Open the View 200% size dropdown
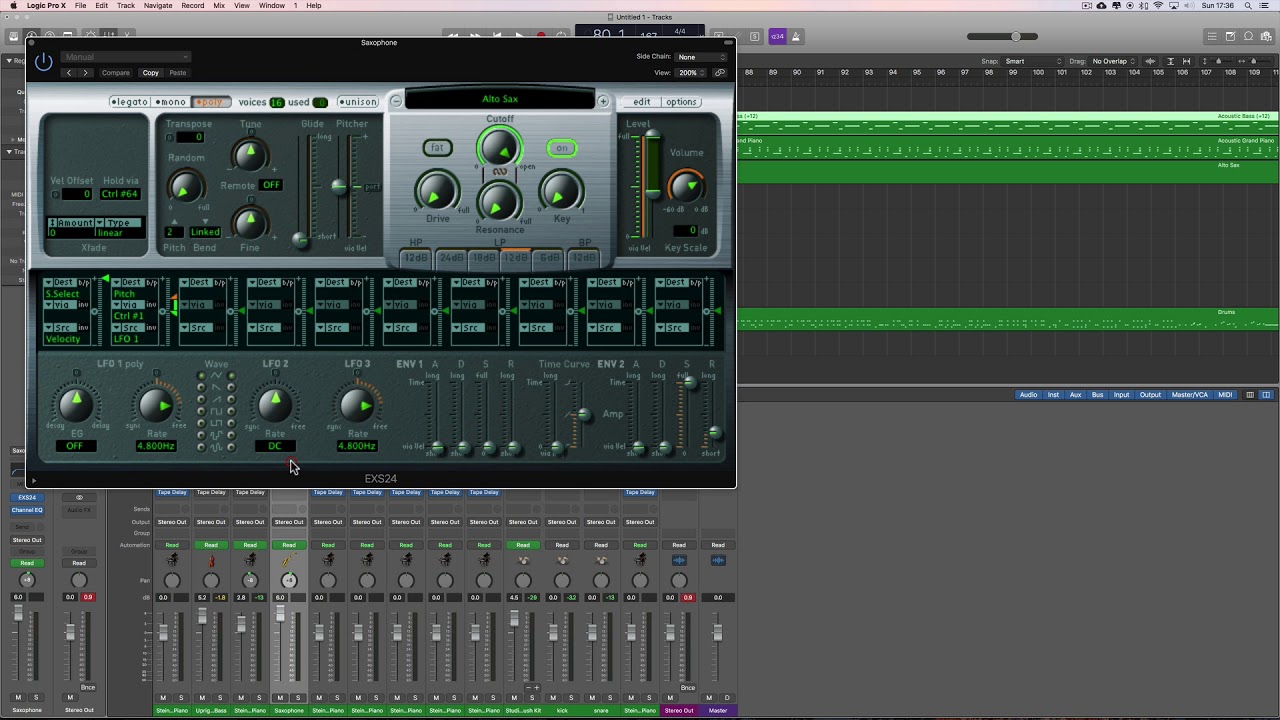1280x720 pixels. 690,73
